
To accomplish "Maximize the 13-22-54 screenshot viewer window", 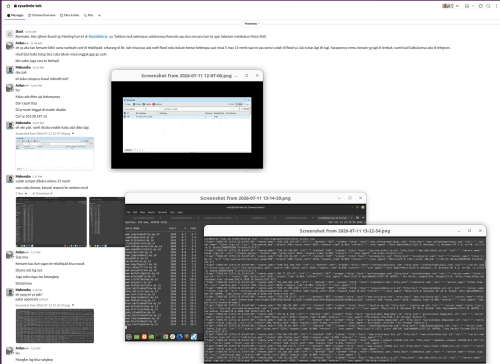I will (x=470, y=231).
